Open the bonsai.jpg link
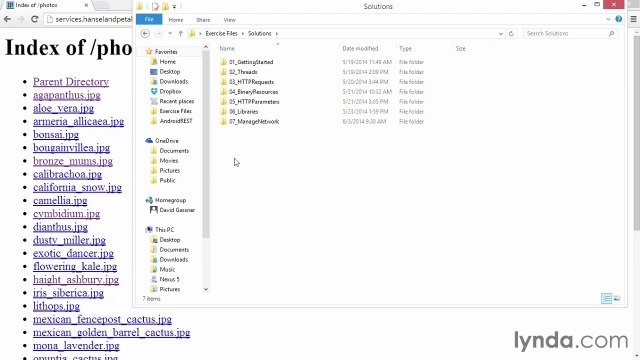 (56, 135)
